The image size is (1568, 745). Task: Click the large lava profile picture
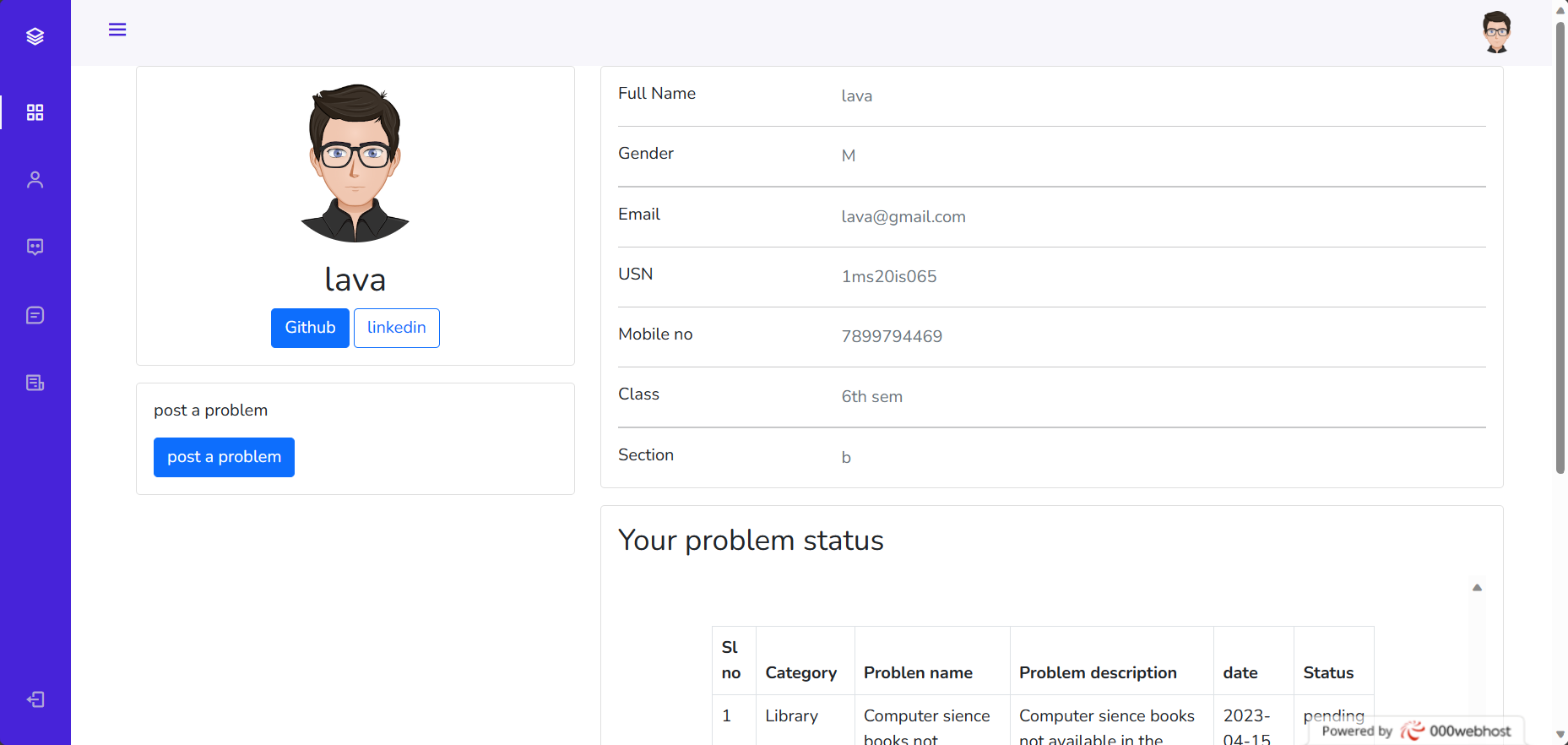pos(355,163)
